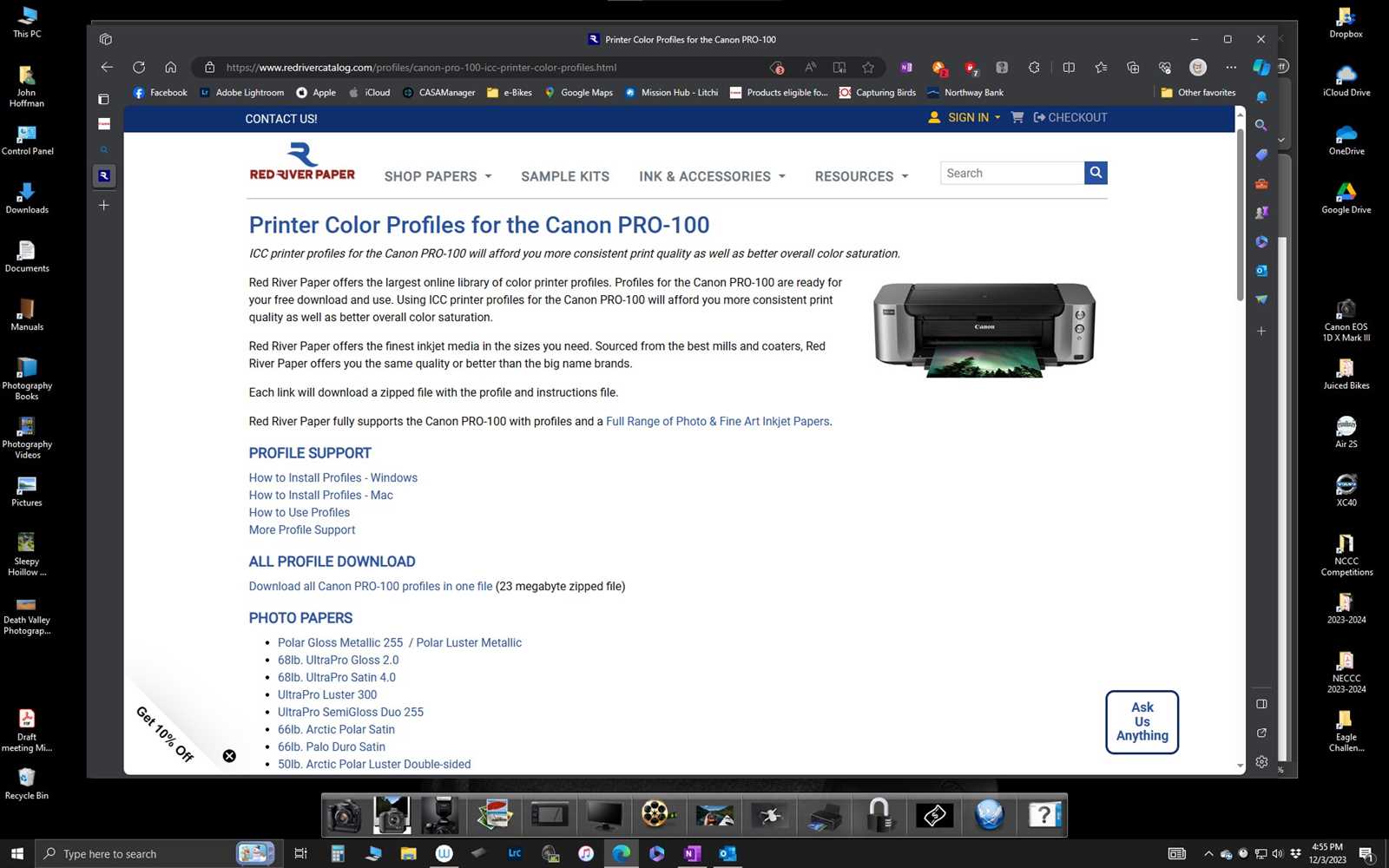Open Edge split screen icon
Screen dimensions: 1389x868
pos(1069,67)
